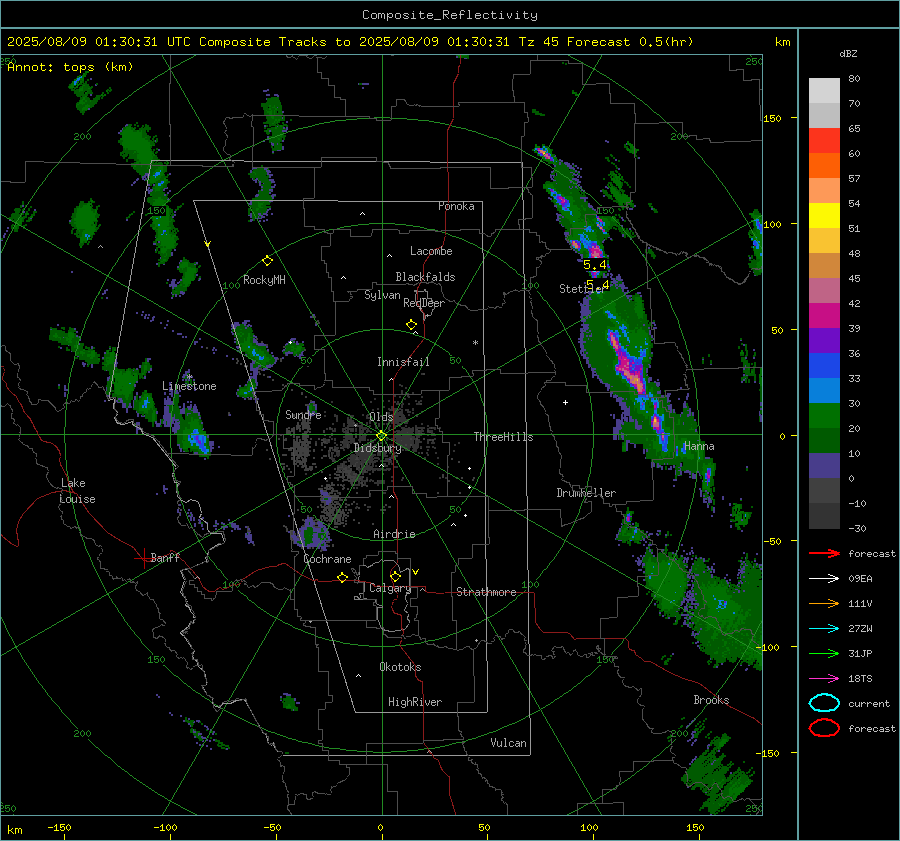The image size is (900, 841).
Task: Select the magenta 42 dBZ swatch
Action: click(x=824, y=315)
